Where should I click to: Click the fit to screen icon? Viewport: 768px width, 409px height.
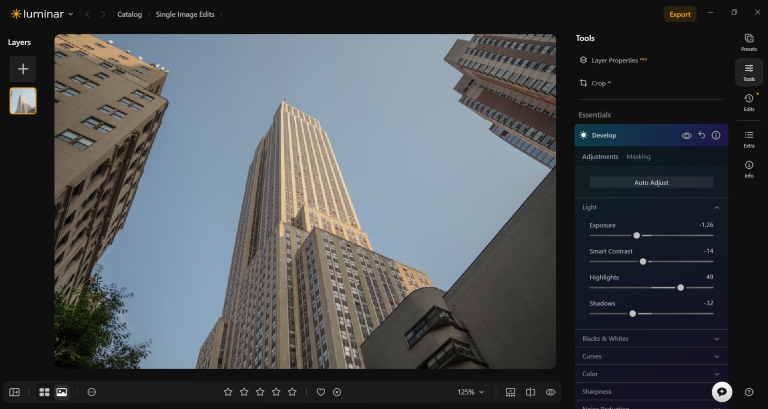(510, 392)
